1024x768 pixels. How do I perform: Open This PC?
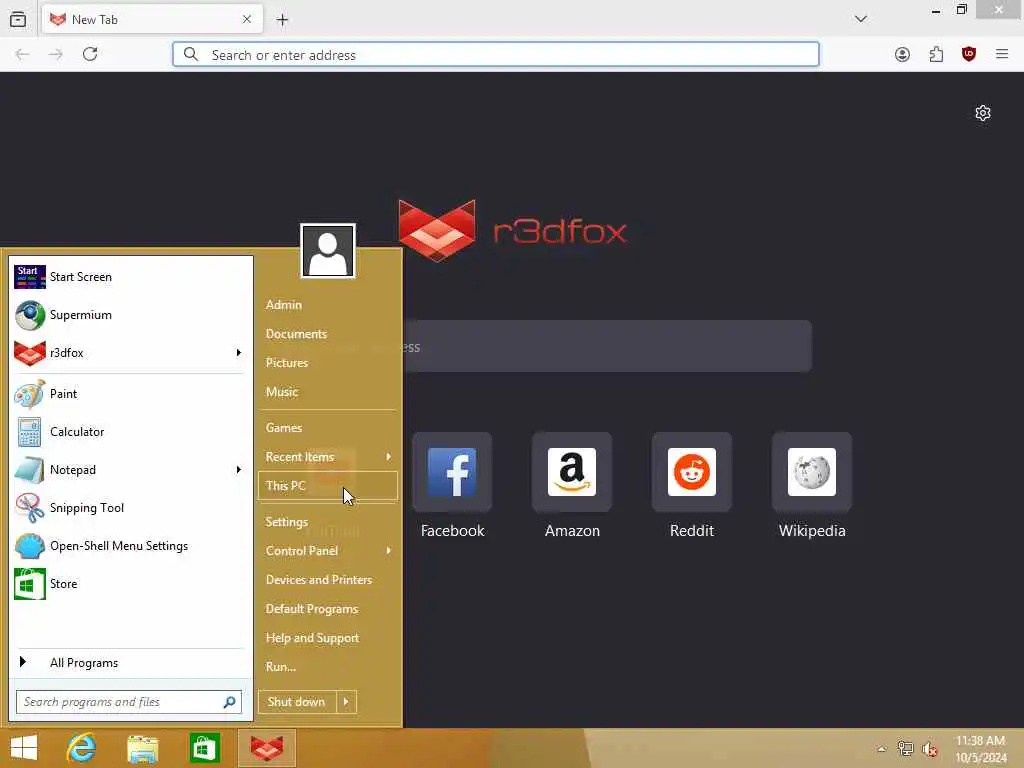click(327, 486)
